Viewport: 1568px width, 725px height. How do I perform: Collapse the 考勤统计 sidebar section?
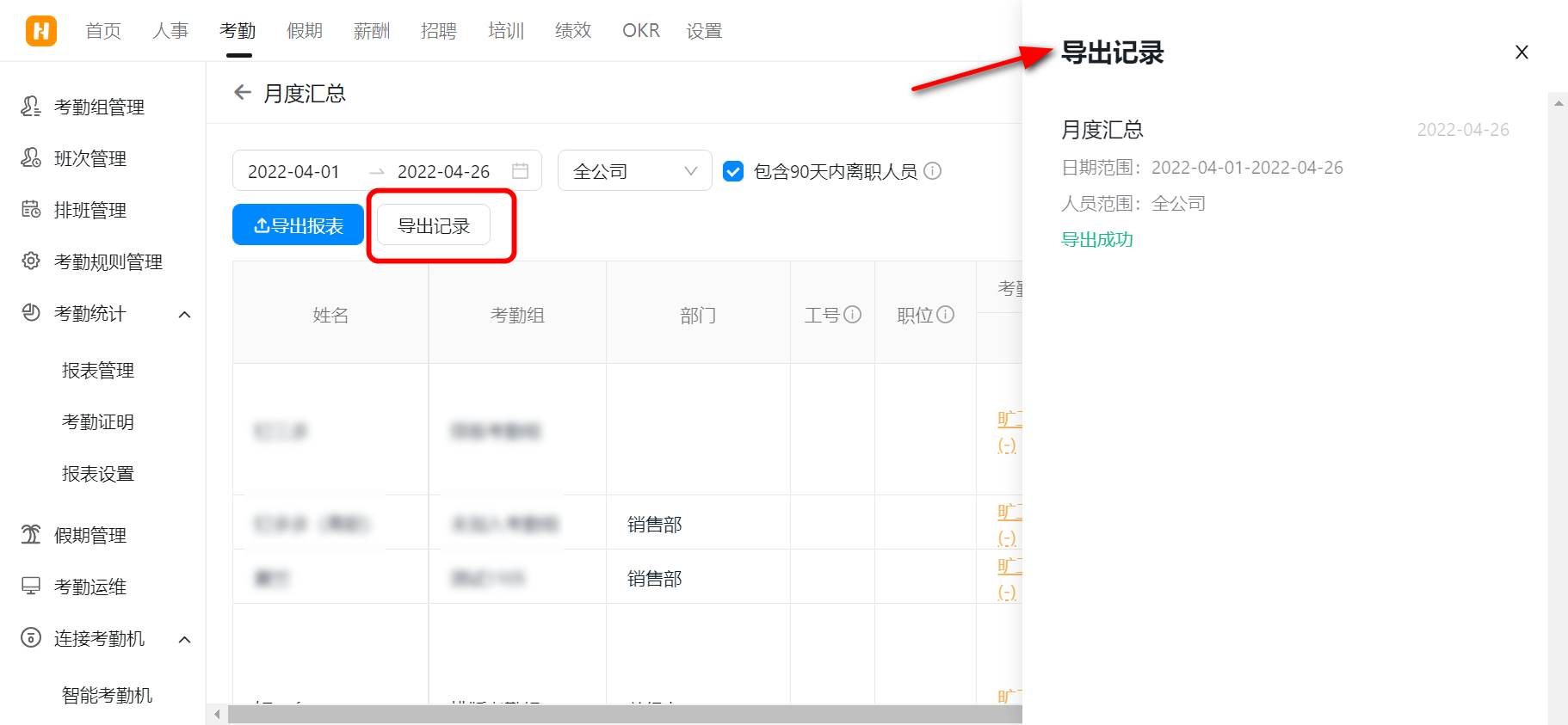[x=184, y=314]
